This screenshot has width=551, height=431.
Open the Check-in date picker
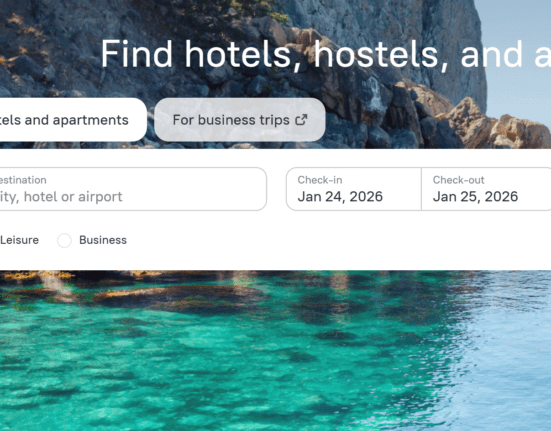pos(354,189)
